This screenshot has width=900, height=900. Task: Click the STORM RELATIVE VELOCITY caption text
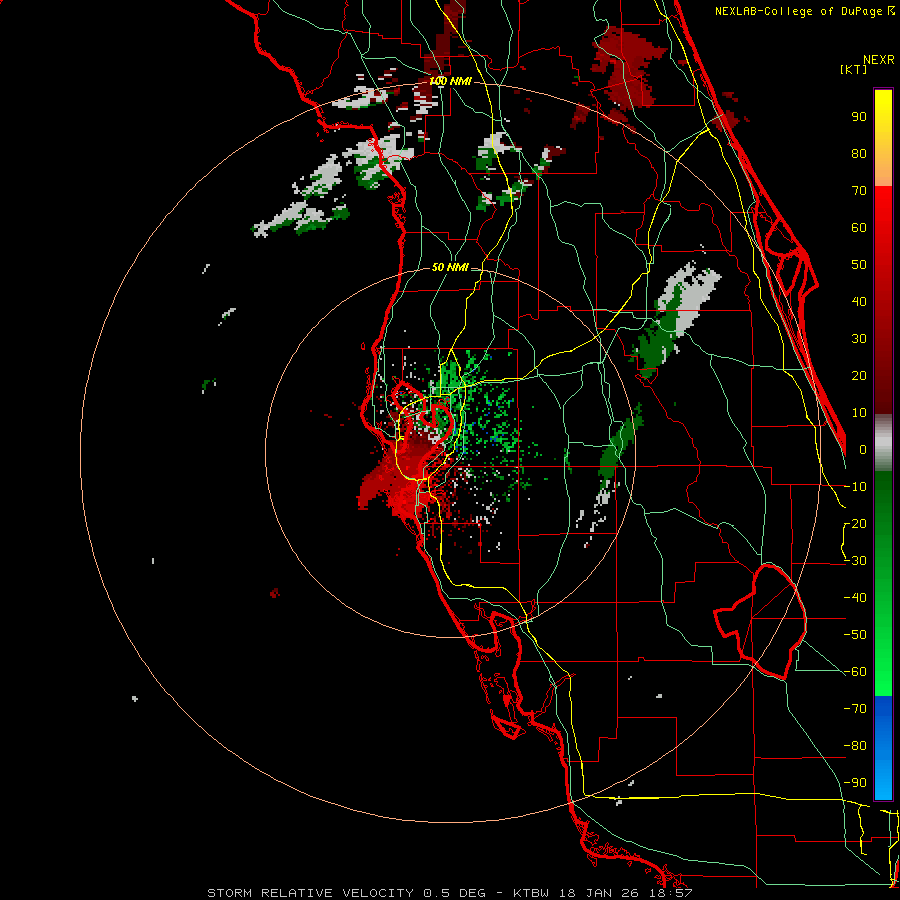(x=310, y=893)
